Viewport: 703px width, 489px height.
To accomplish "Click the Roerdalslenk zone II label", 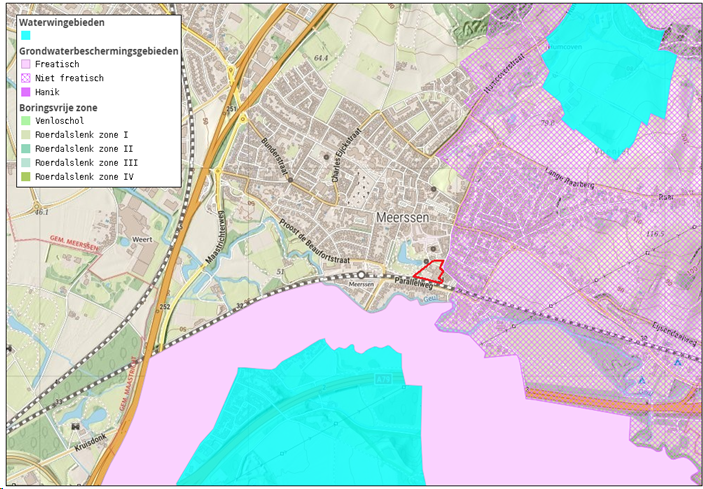I will pyautogui.click(x=84, y=148).
